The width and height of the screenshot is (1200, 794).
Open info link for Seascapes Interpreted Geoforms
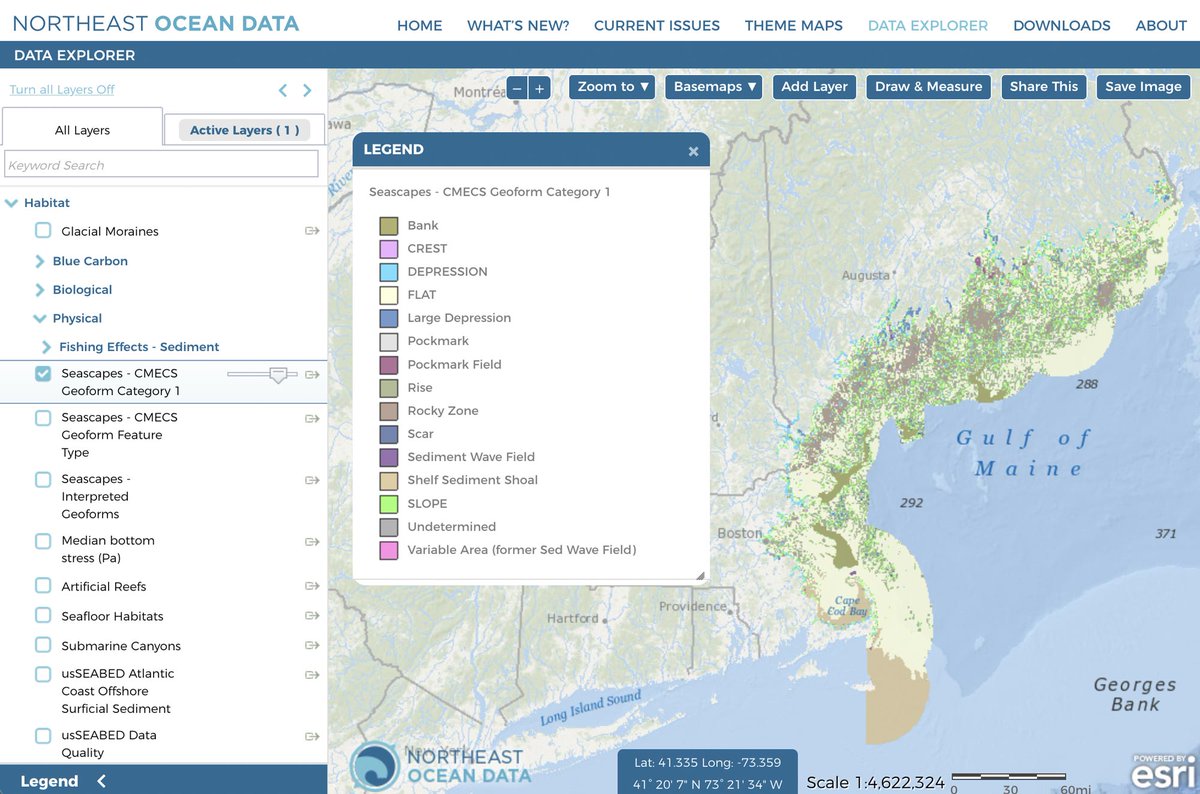(312, 480)
